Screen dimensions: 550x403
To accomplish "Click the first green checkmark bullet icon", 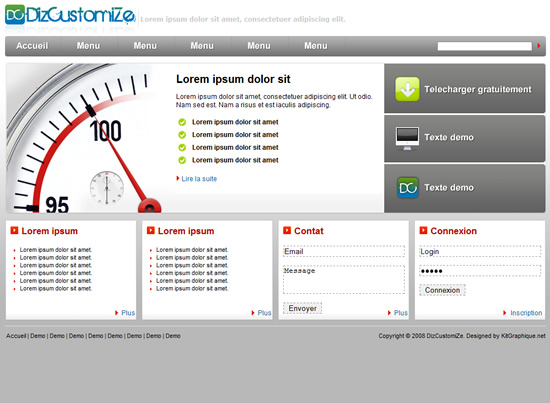I will 182,122.
